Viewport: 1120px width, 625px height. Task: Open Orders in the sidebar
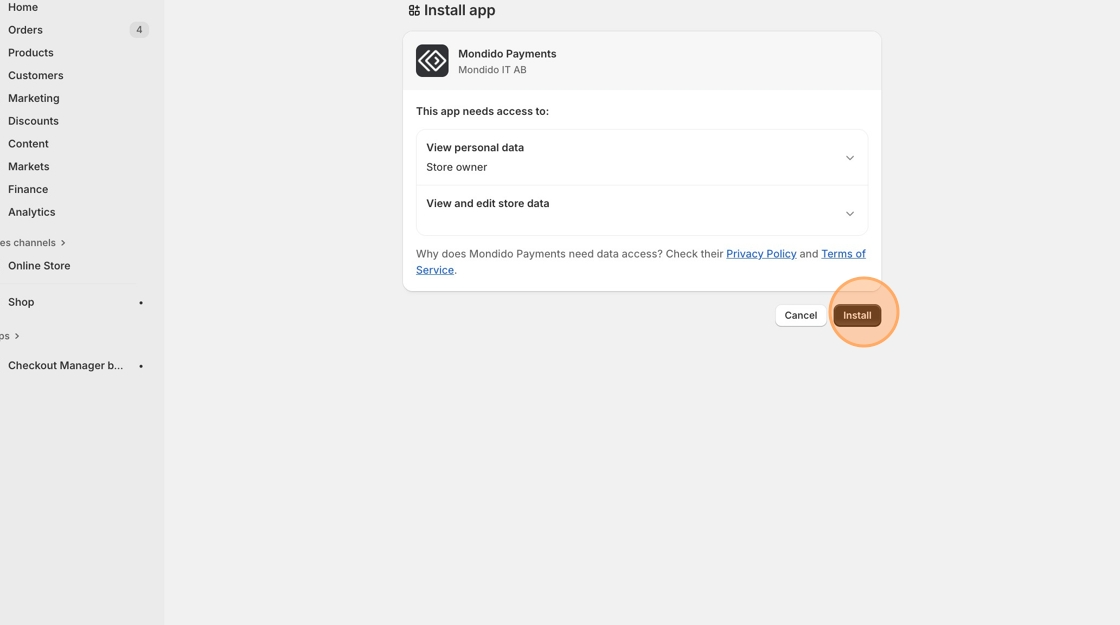tap(25, 30)
